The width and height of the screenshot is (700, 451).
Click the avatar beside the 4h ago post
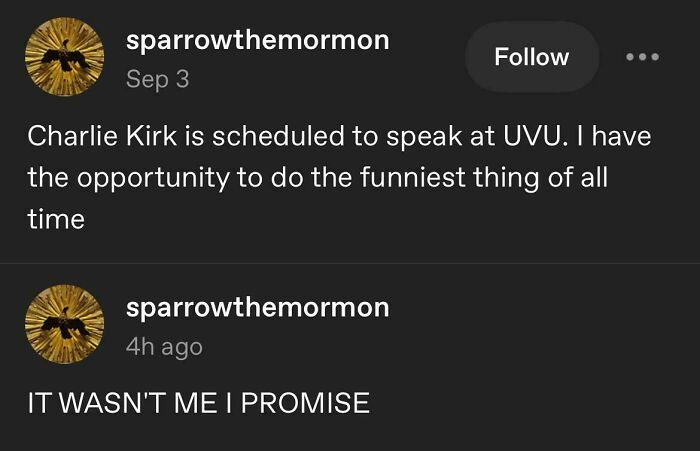coord(64,323)
